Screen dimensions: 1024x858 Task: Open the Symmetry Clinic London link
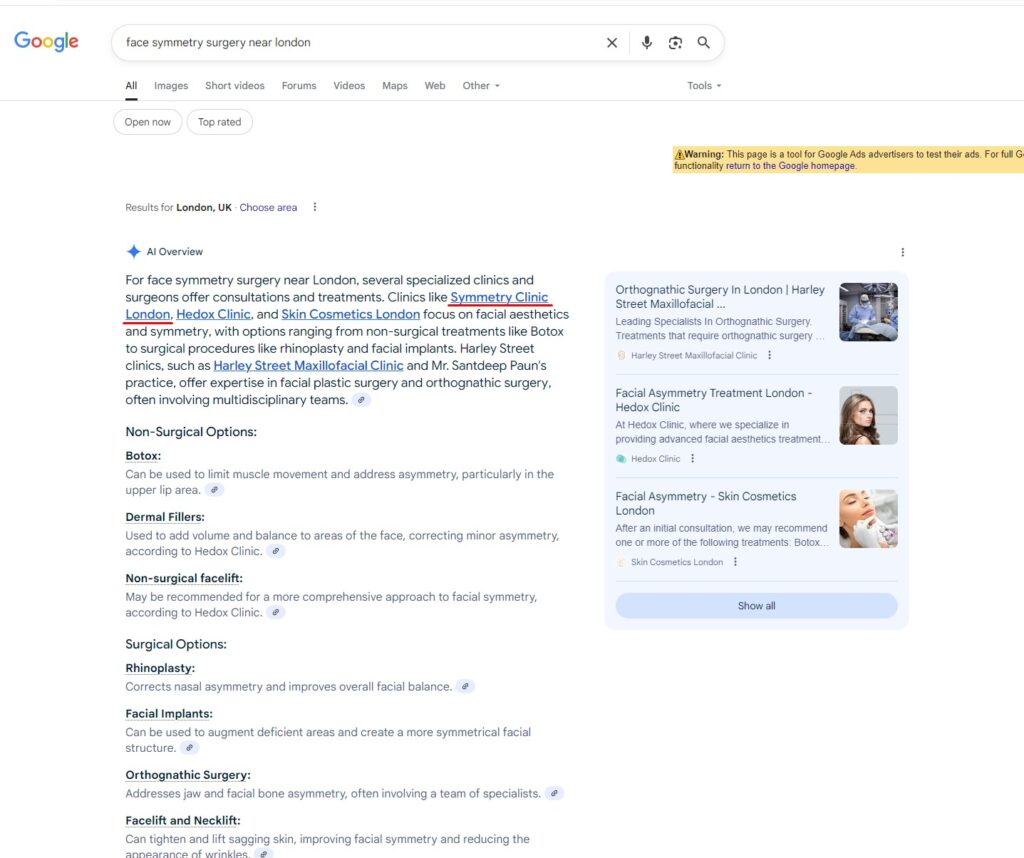[500, 297]
